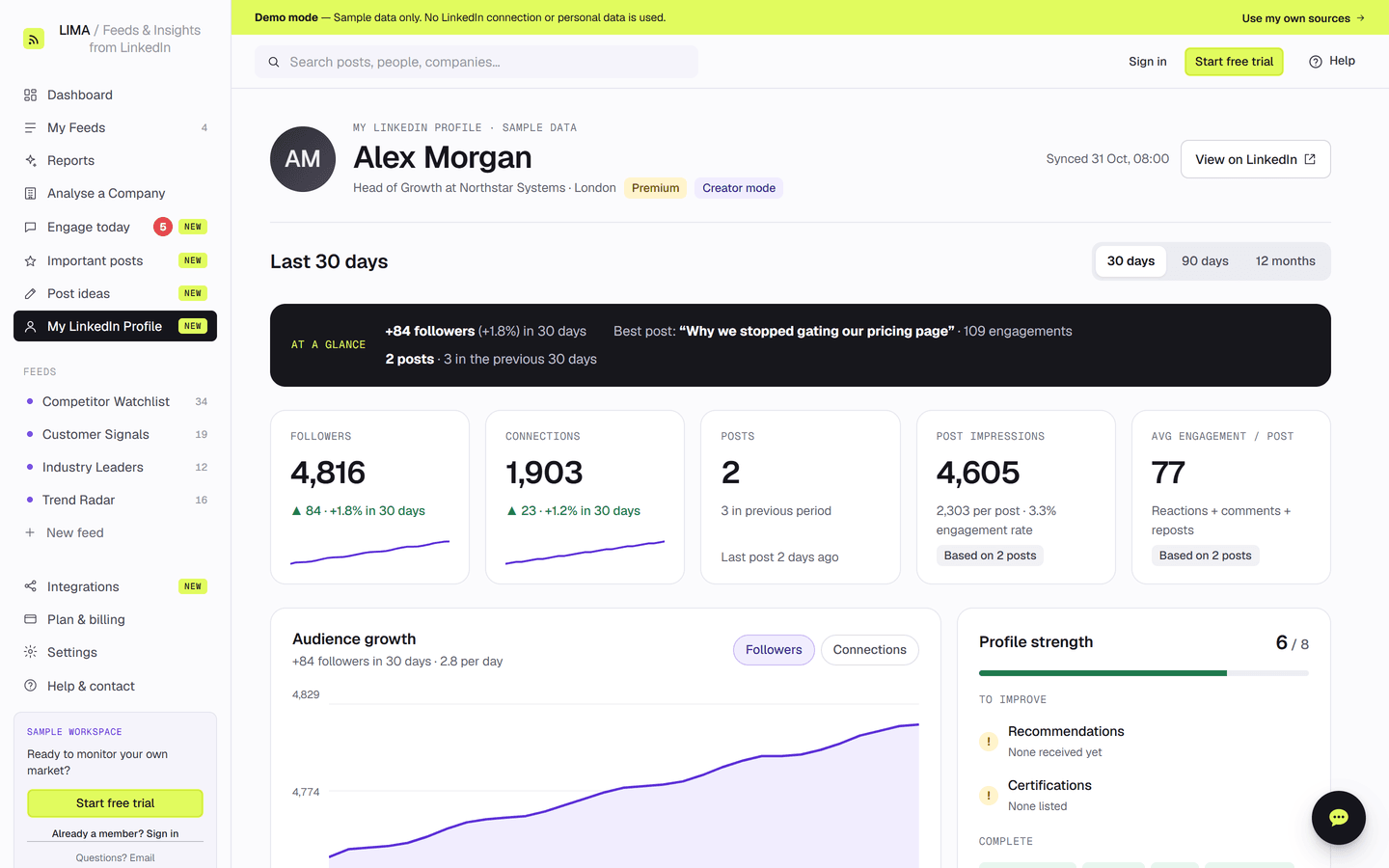Switch the period to 90 days
Screen dimensions: 1389x868
[1205, 261]
